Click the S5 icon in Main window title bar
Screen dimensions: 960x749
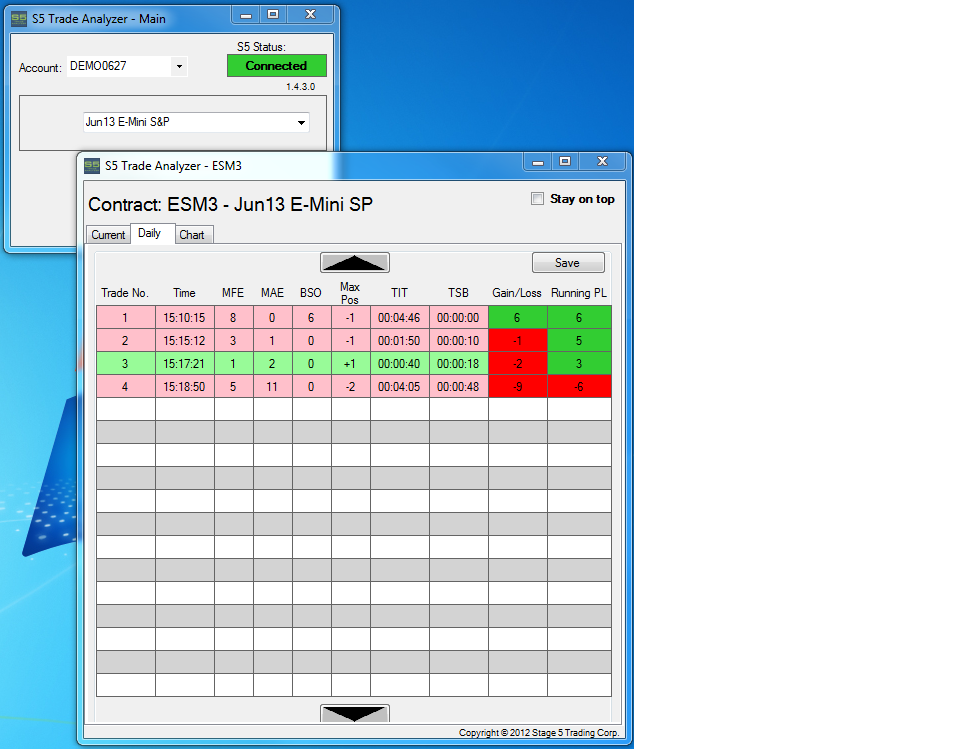pyautogui.click(x=19, y=18)
